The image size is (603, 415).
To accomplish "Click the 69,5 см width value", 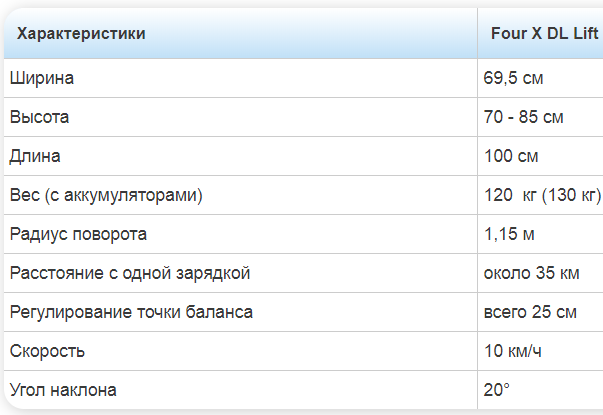I will (x=514, y=78).
